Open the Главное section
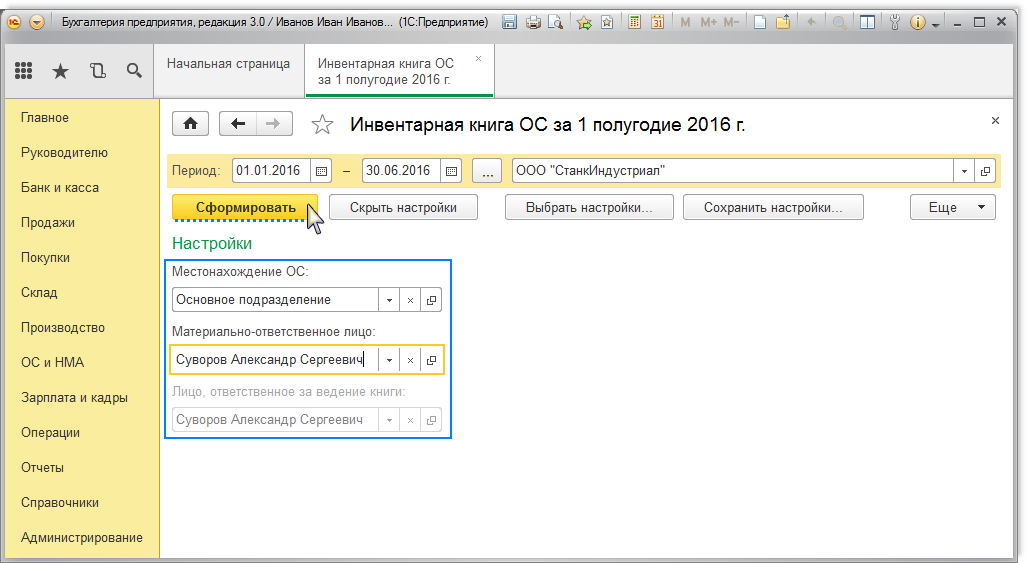The image size is (1027, 563). click(45, 118)
